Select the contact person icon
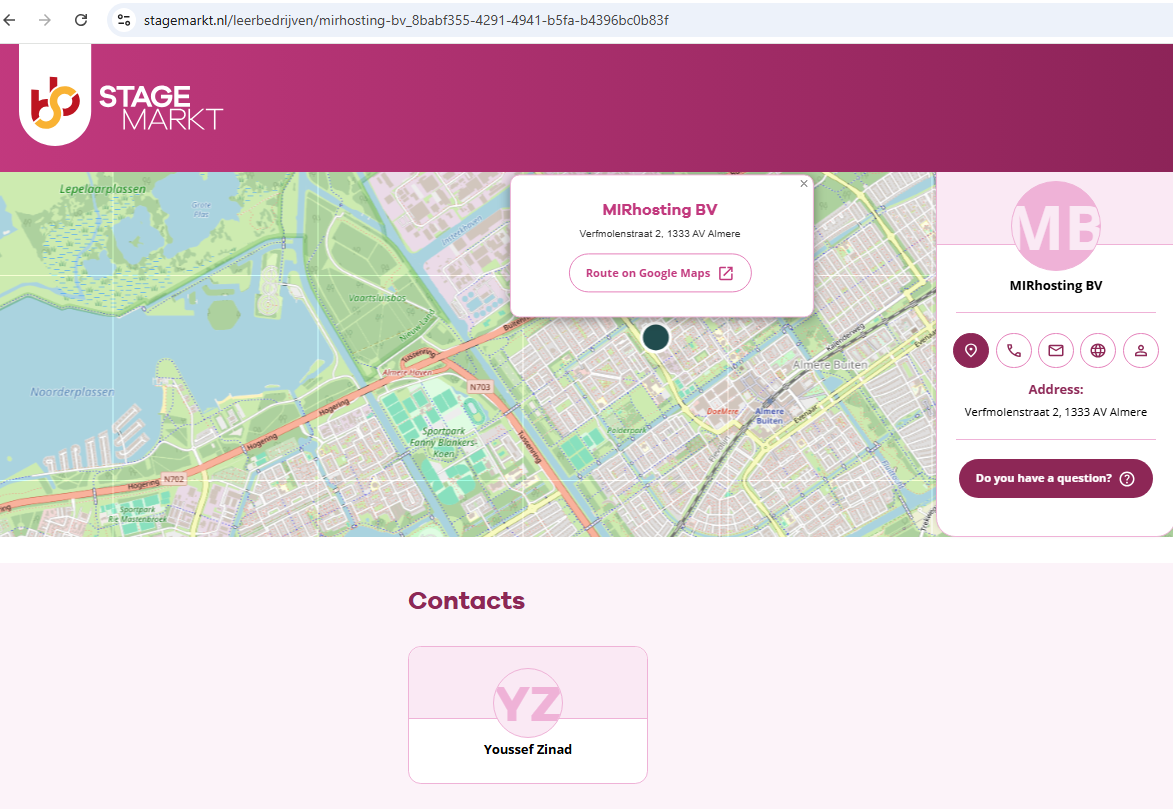 tap(1140, 350)
